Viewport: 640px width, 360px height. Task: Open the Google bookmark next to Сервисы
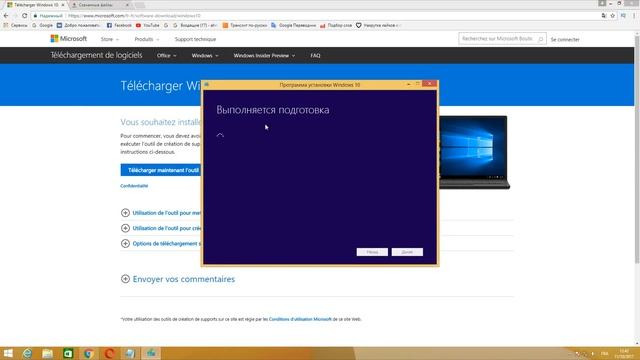(x=42, y=25)
